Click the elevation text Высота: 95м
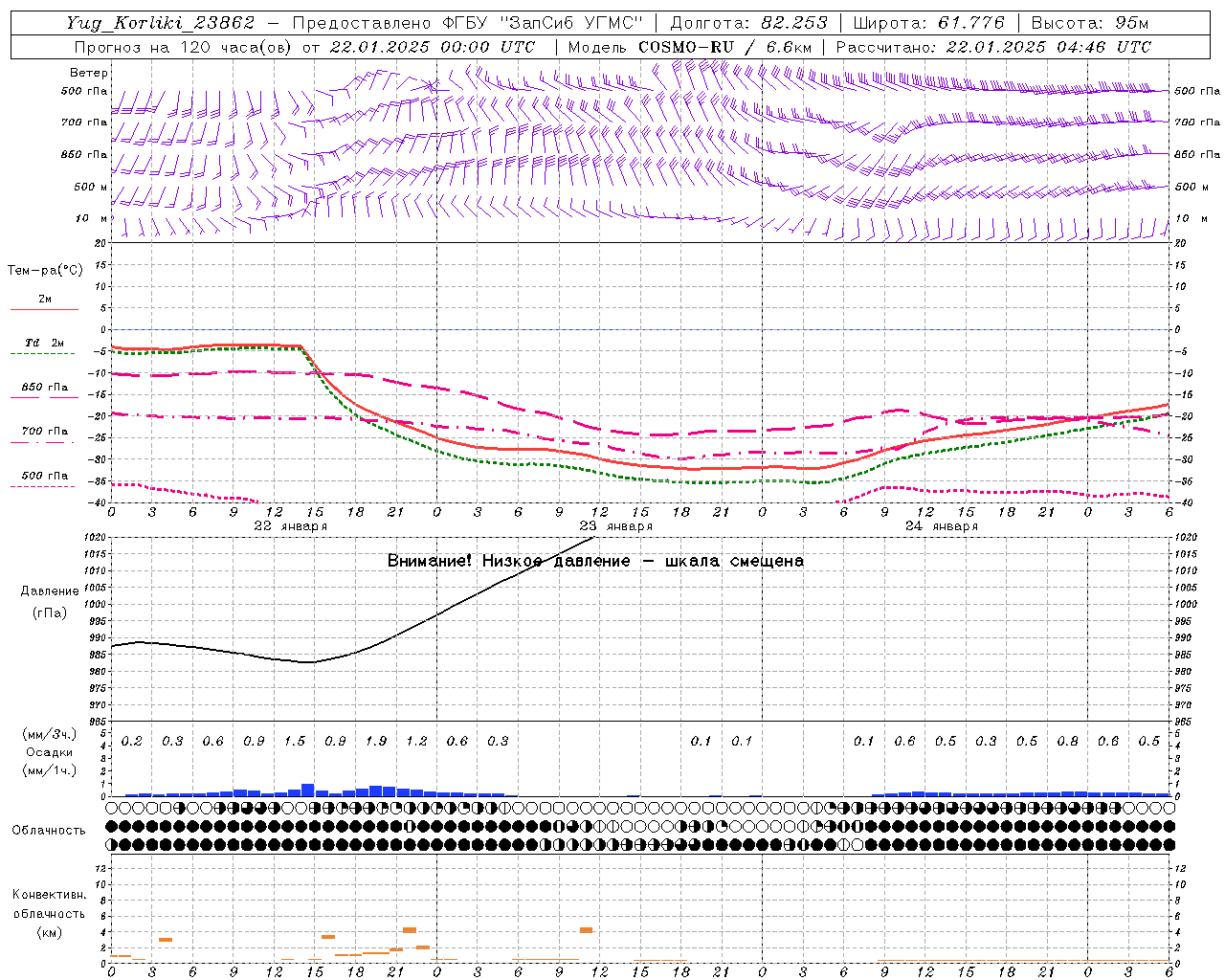1225x980 pixels. [x=1090, y=23]
